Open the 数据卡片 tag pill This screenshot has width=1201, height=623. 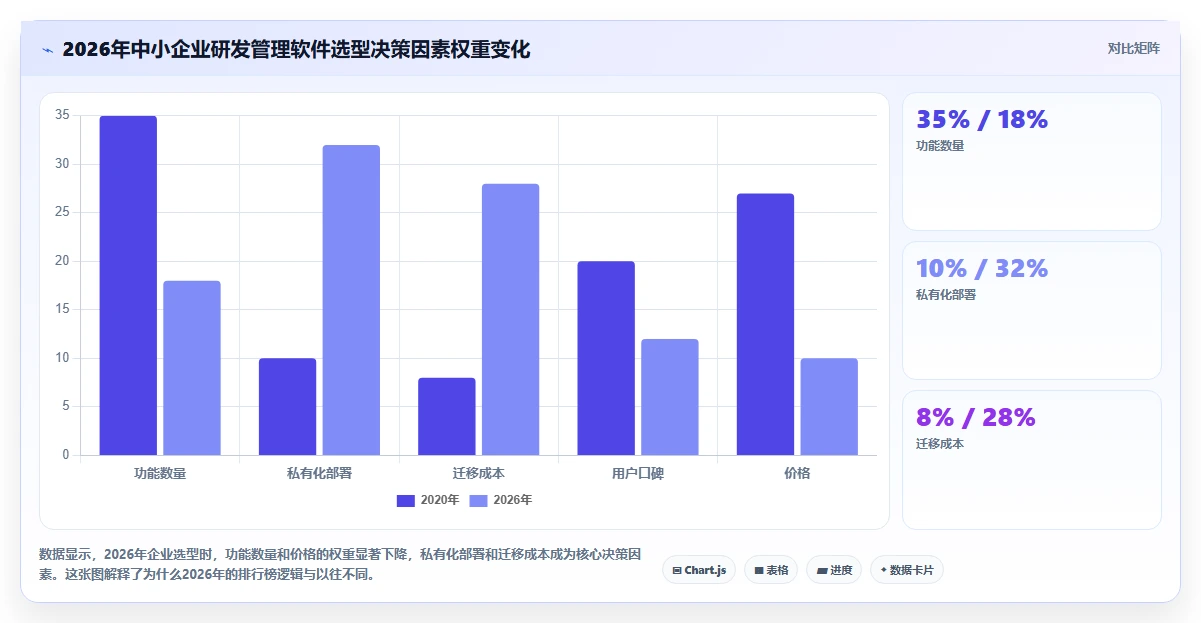(907, 570)
